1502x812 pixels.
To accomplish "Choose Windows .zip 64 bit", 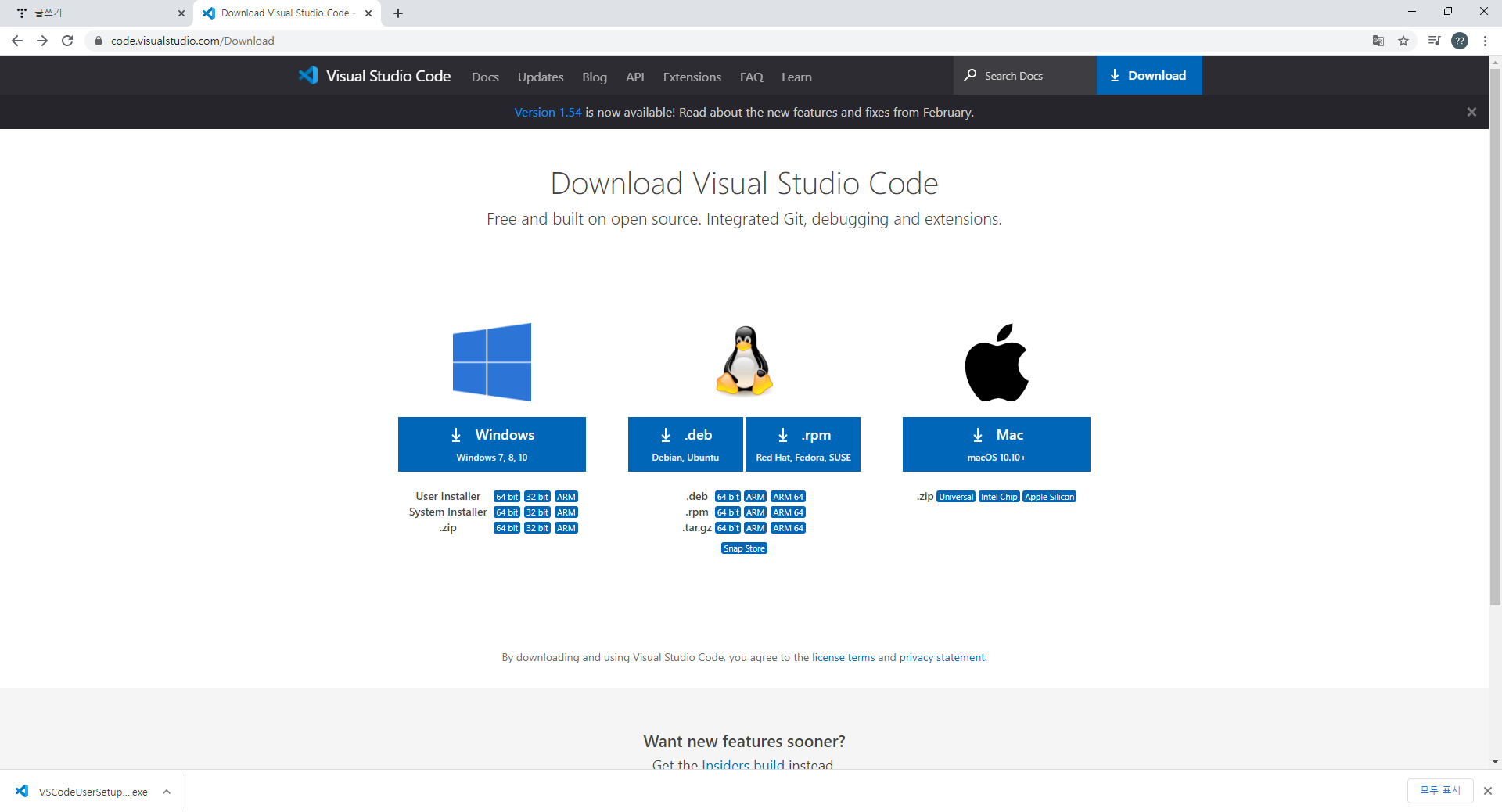I will click(507, 528).
